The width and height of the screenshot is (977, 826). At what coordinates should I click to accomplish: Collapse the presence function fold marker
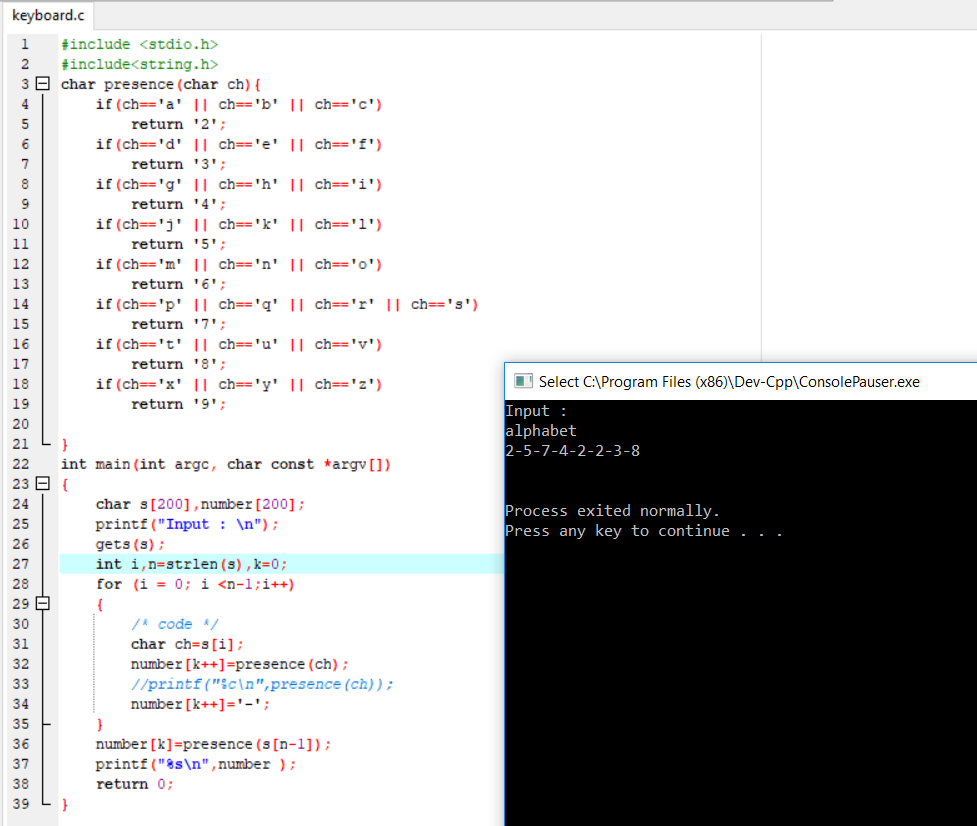pos(42,83)
